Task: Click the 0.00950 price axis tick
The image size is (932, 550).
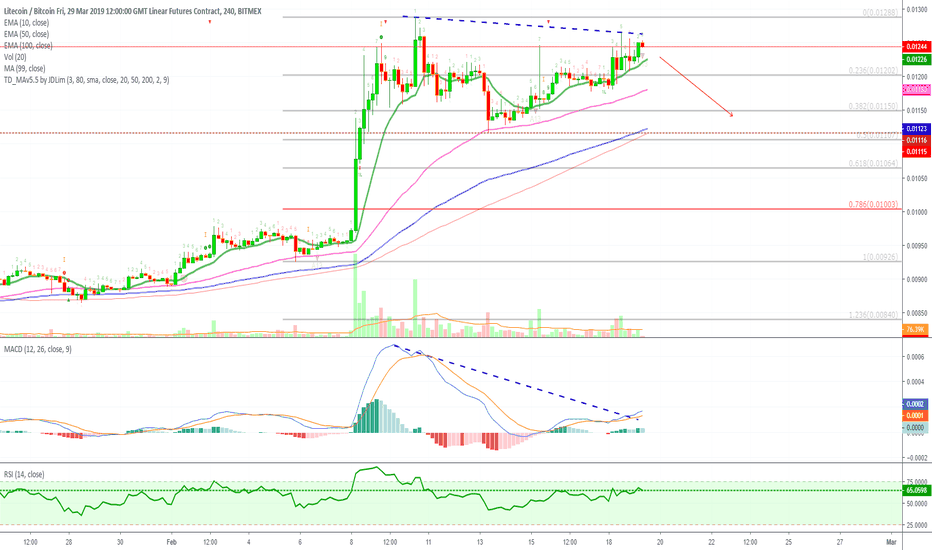Action: 917,245
